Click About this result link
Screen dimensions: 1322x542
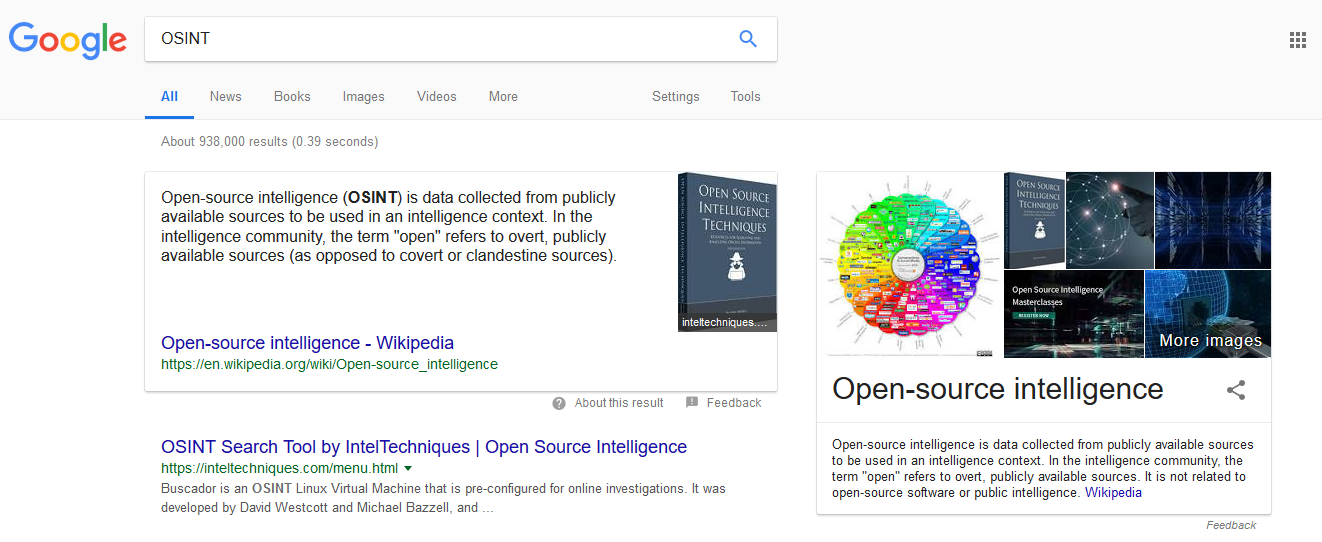[x=619, y=403]
